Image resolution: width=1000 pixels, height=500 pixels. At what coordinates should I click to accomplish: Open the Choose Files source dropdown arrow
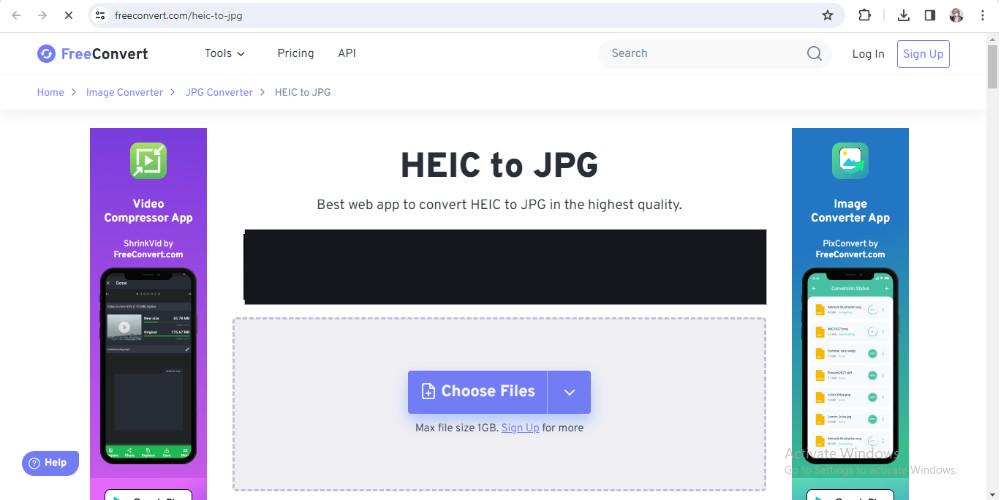(569, 392)
